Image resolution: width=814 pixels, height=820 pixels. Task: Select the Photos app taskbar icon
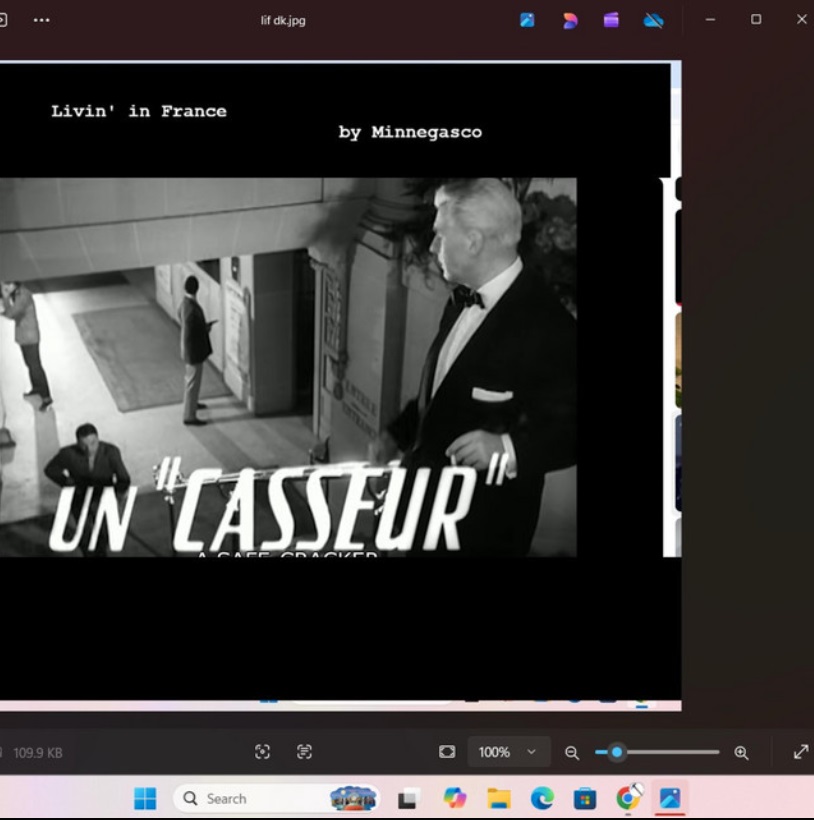[x=670, y=799]
